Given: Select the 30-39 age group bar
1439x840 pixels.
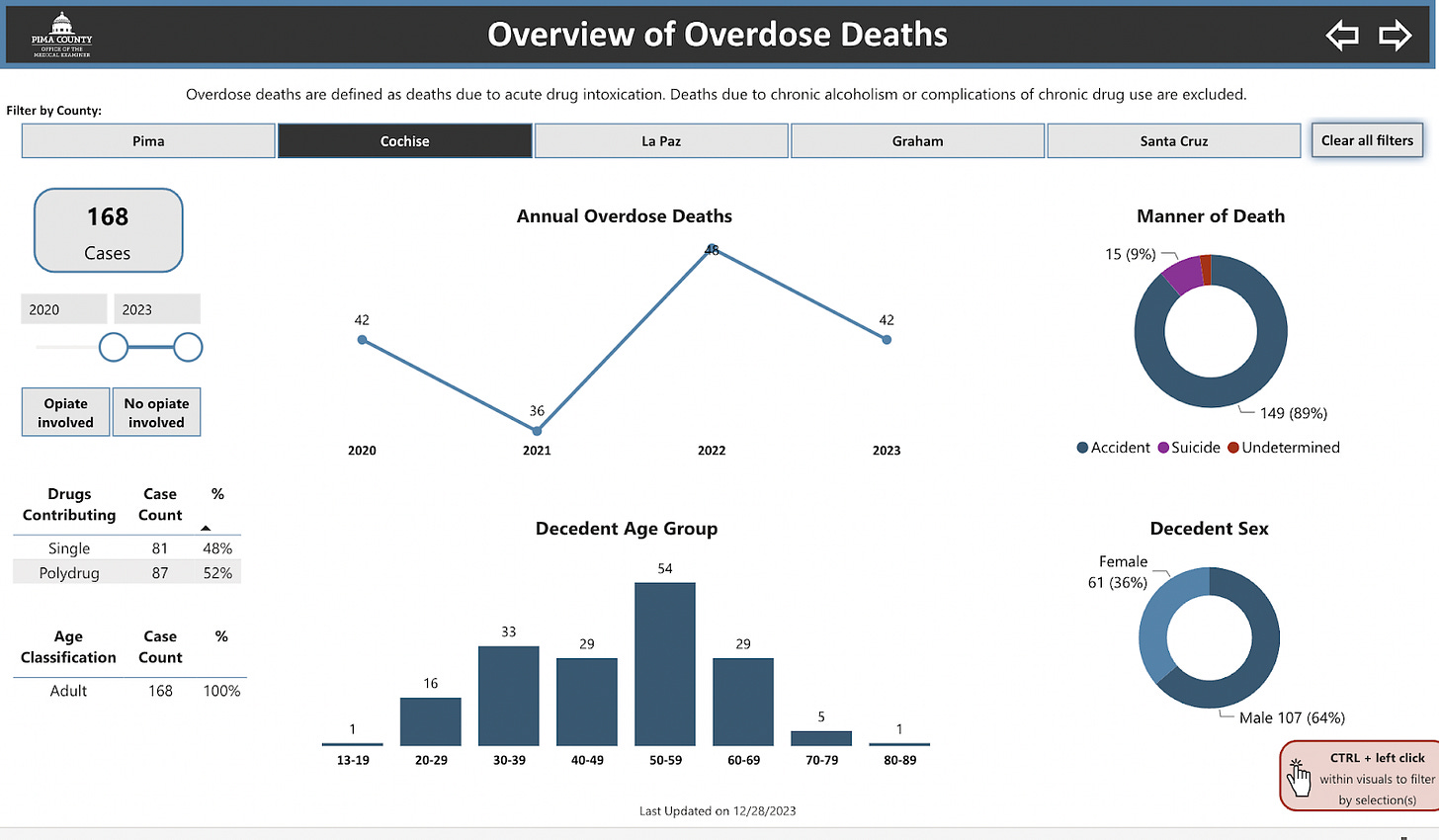Looking at the screenshot, I should pos(509,696).
